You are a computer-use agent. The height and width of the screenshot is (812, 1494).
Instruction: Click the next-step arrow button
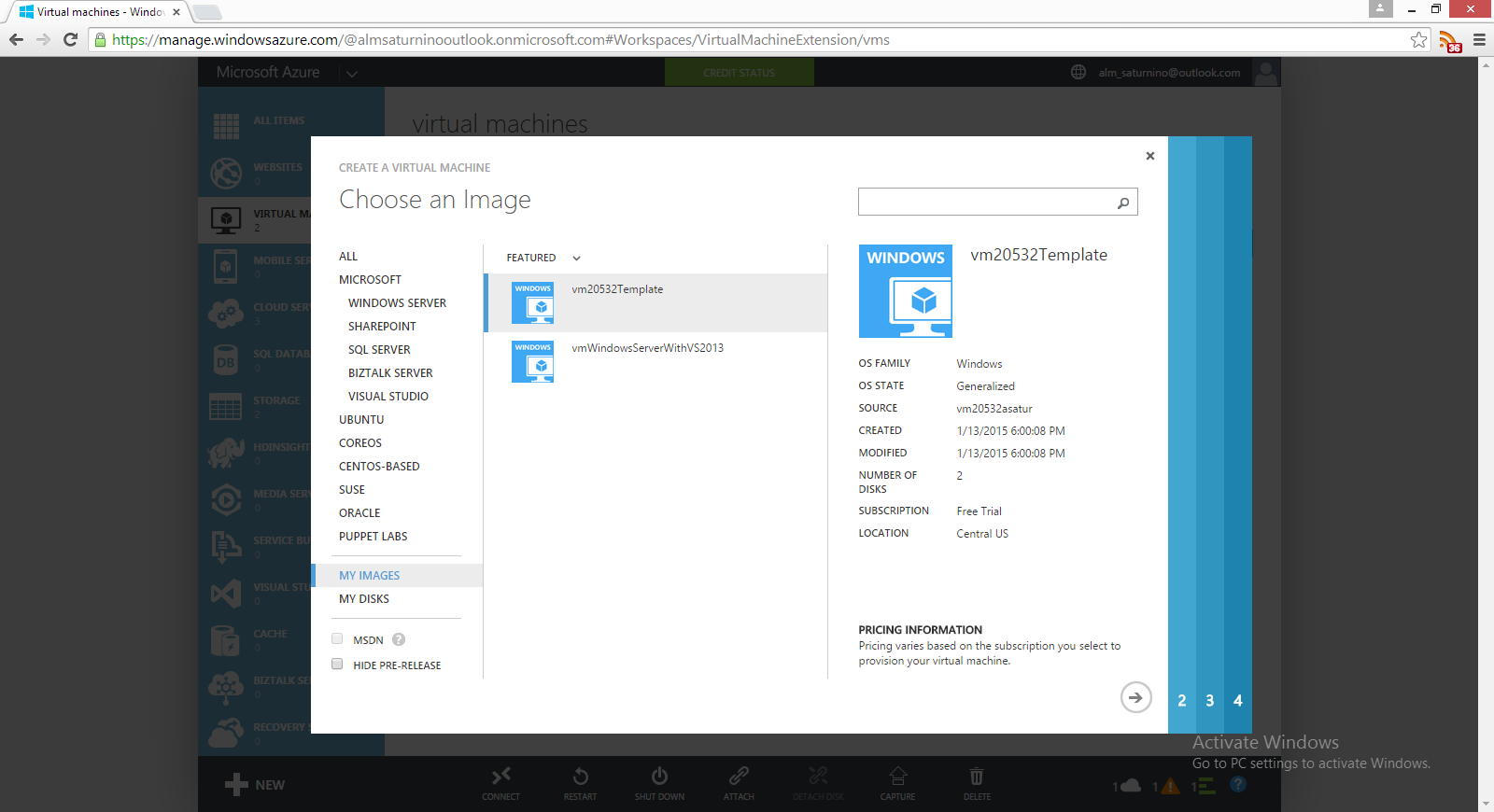(1135, 697)
